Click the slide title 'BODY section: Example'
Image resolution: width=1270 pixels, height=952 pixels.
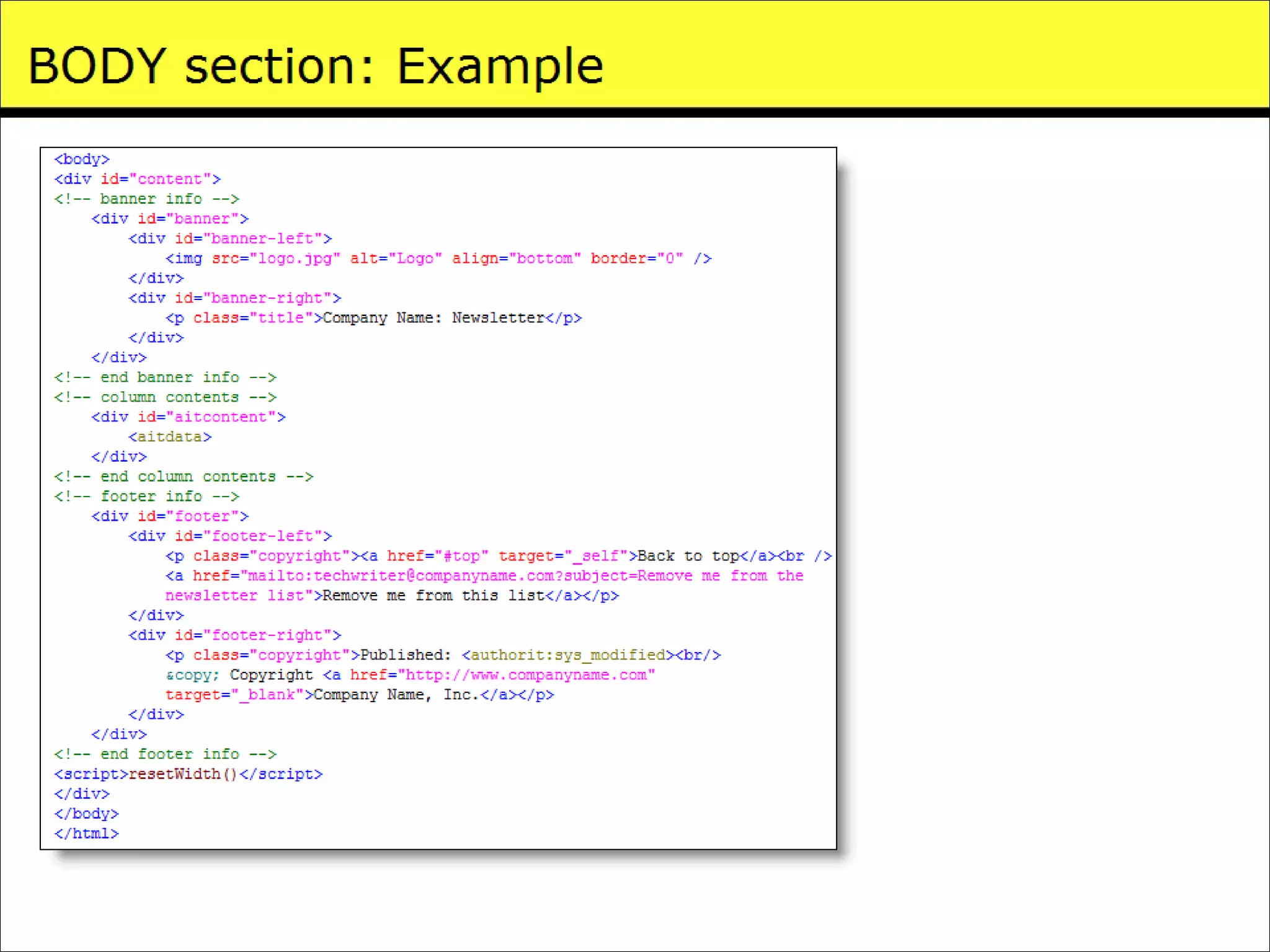point(315,66)
